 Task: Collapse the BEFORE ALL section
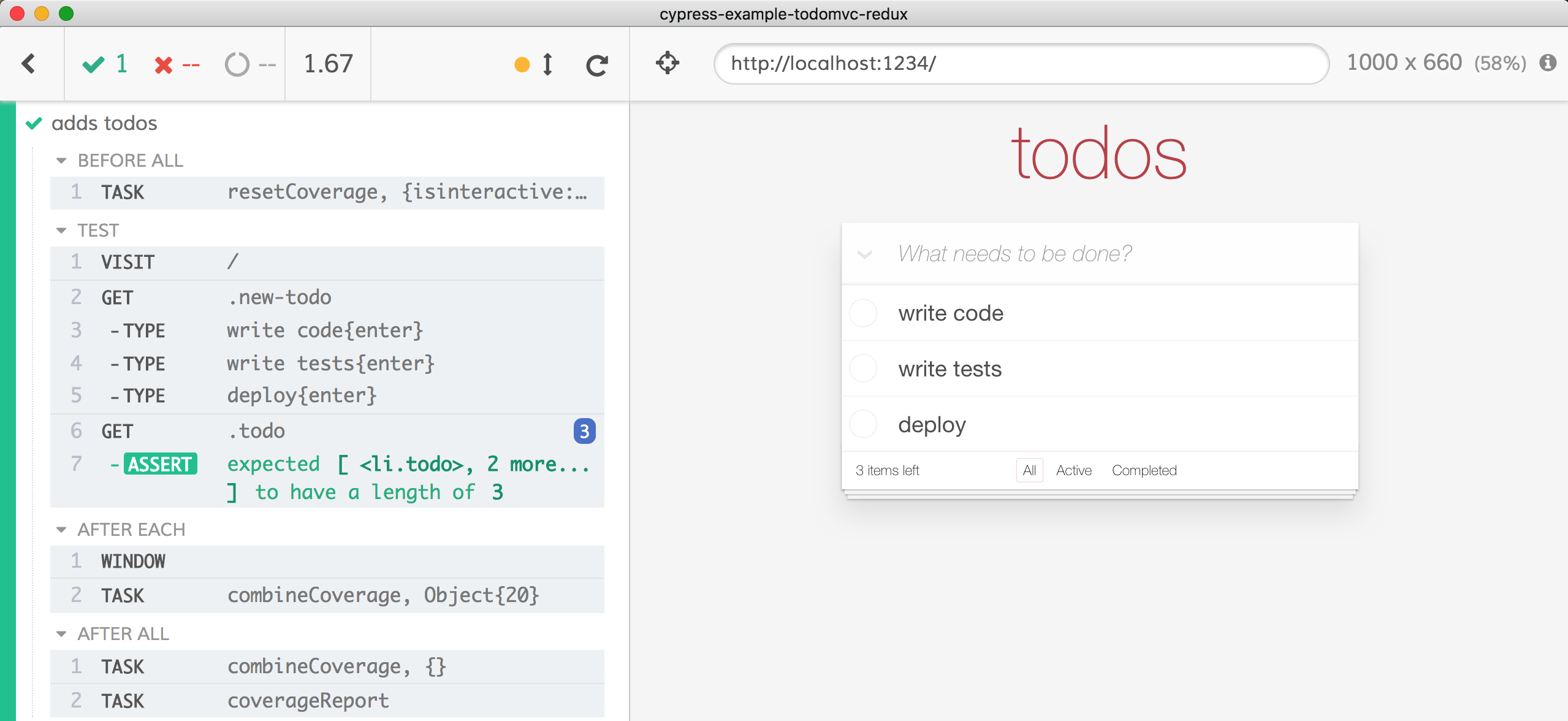click(61, 161)
